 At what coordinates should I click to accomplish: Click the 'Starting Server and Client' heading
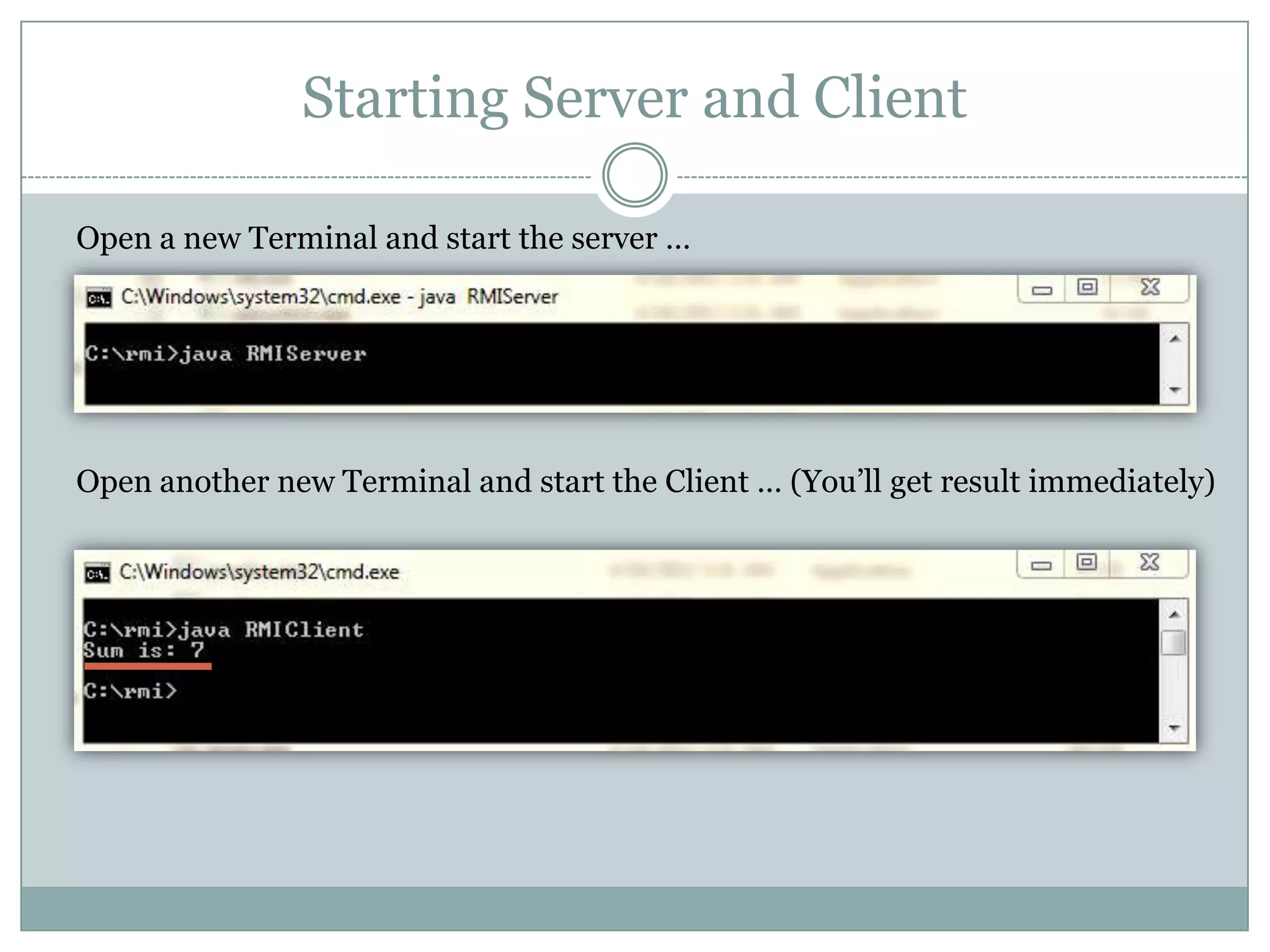click(634, 99)
